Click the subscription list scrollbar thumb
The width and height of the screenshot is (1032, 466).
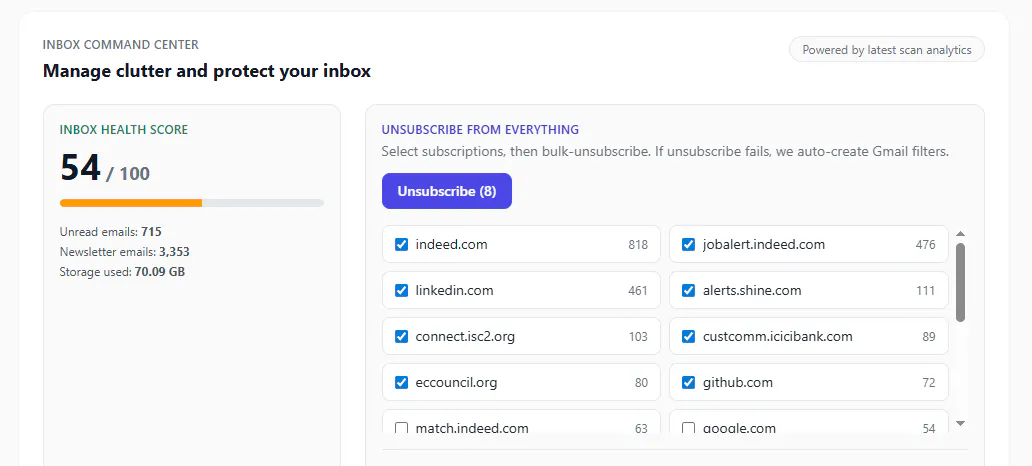click(960, 282)
